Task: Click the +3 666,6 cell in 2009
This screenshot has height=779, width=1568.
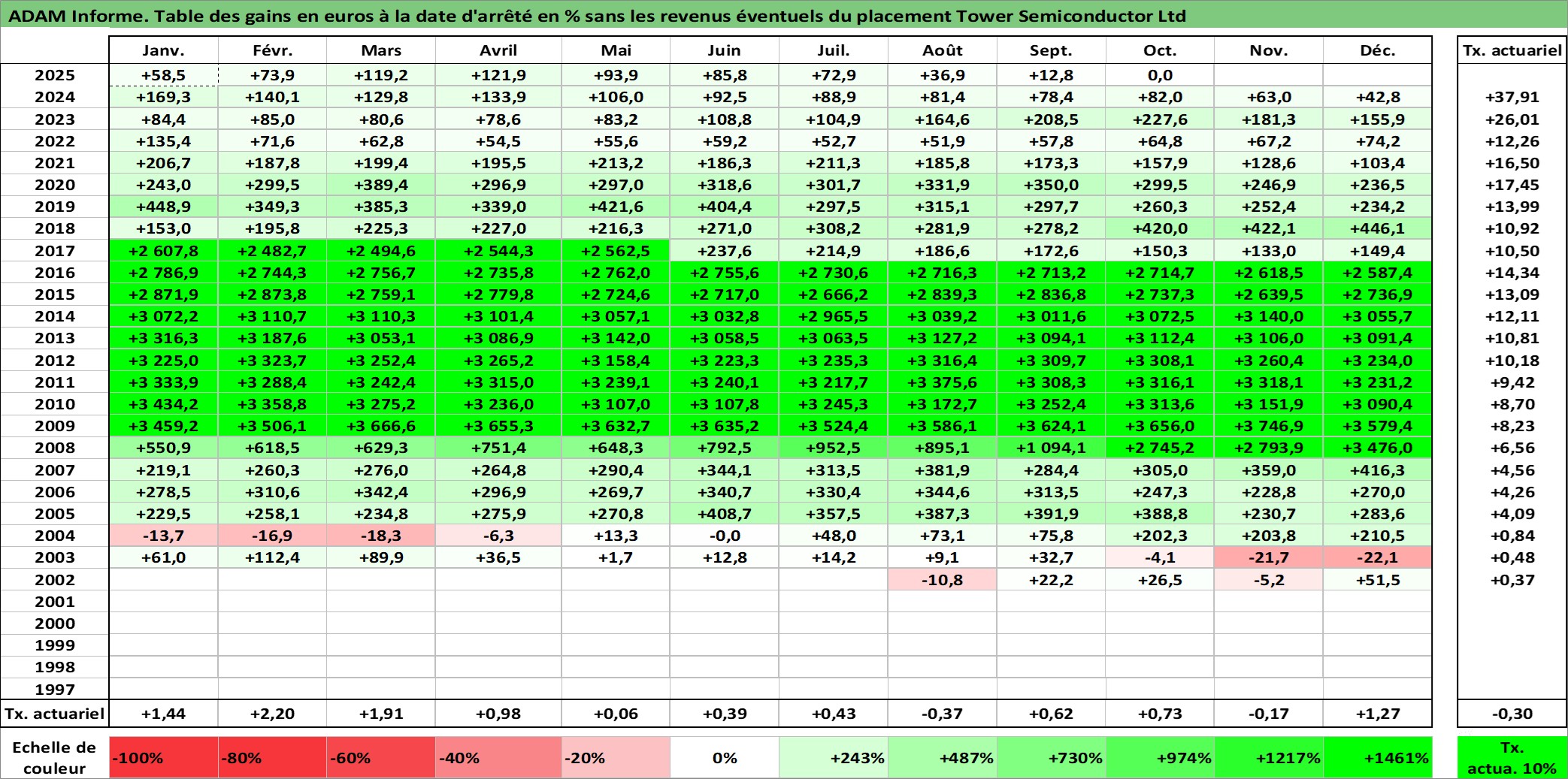Action: coord(381,426)
